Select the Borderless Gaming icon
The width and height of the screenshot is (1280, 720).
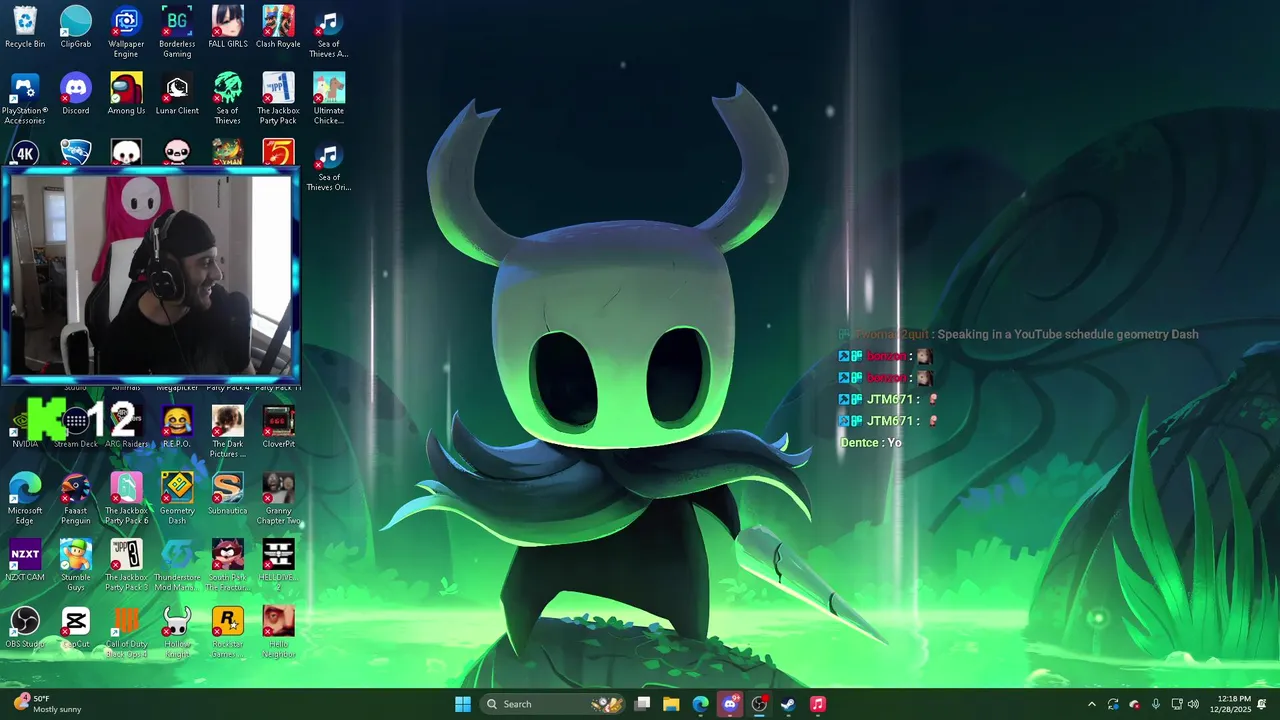(x=177, y=32)
